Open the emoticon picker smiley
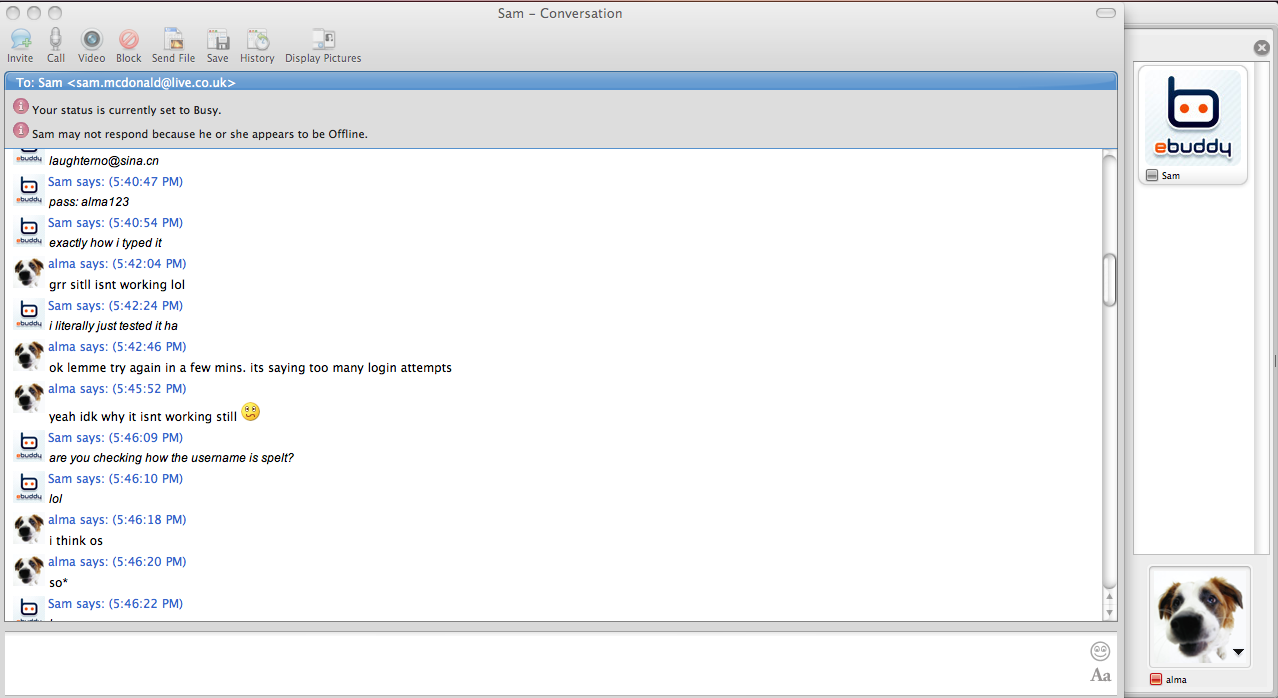1278x698 pixels. pos(1100,651)
